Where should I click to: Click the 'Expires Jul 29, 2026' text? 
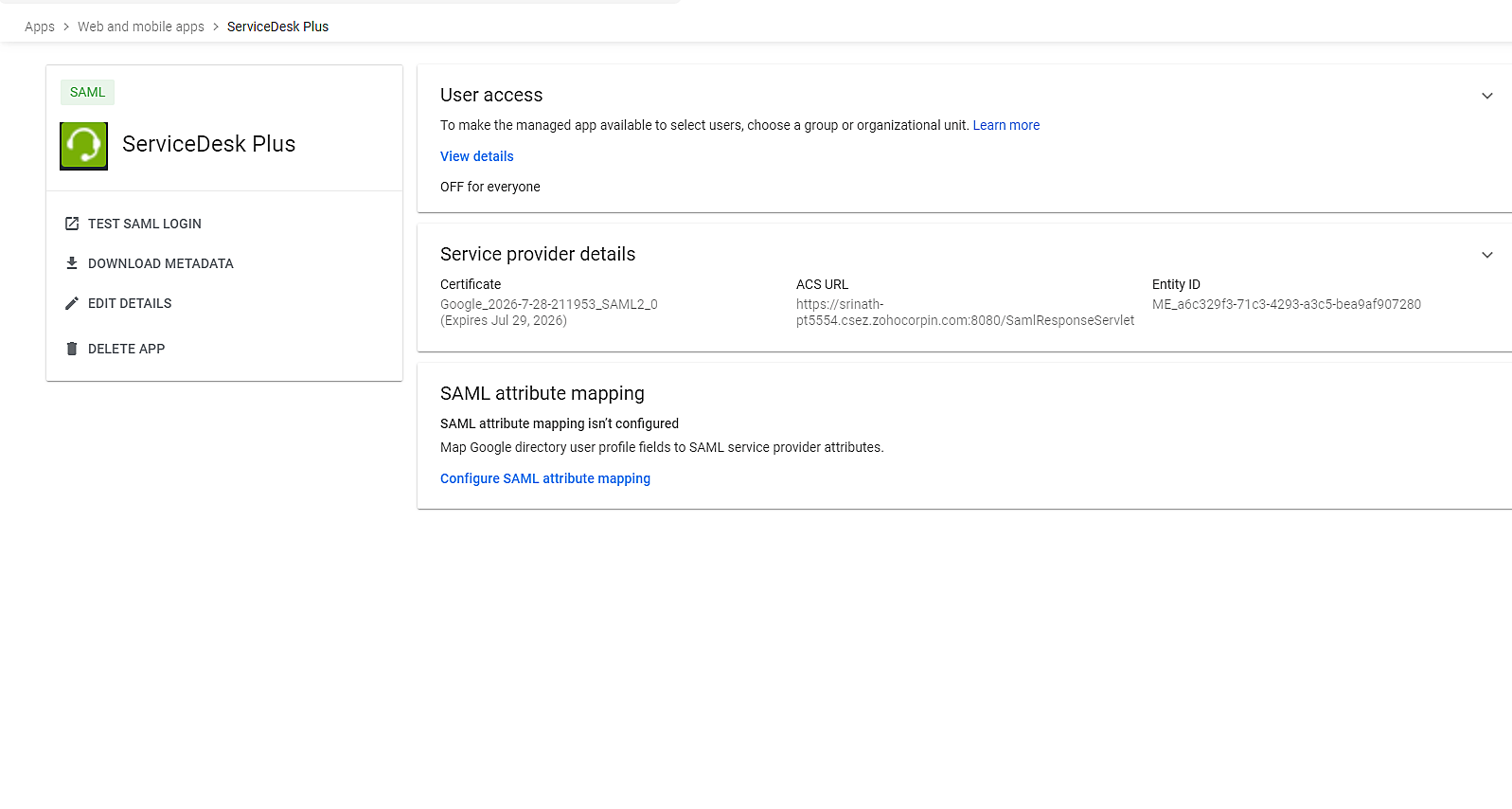pos(504,320)
